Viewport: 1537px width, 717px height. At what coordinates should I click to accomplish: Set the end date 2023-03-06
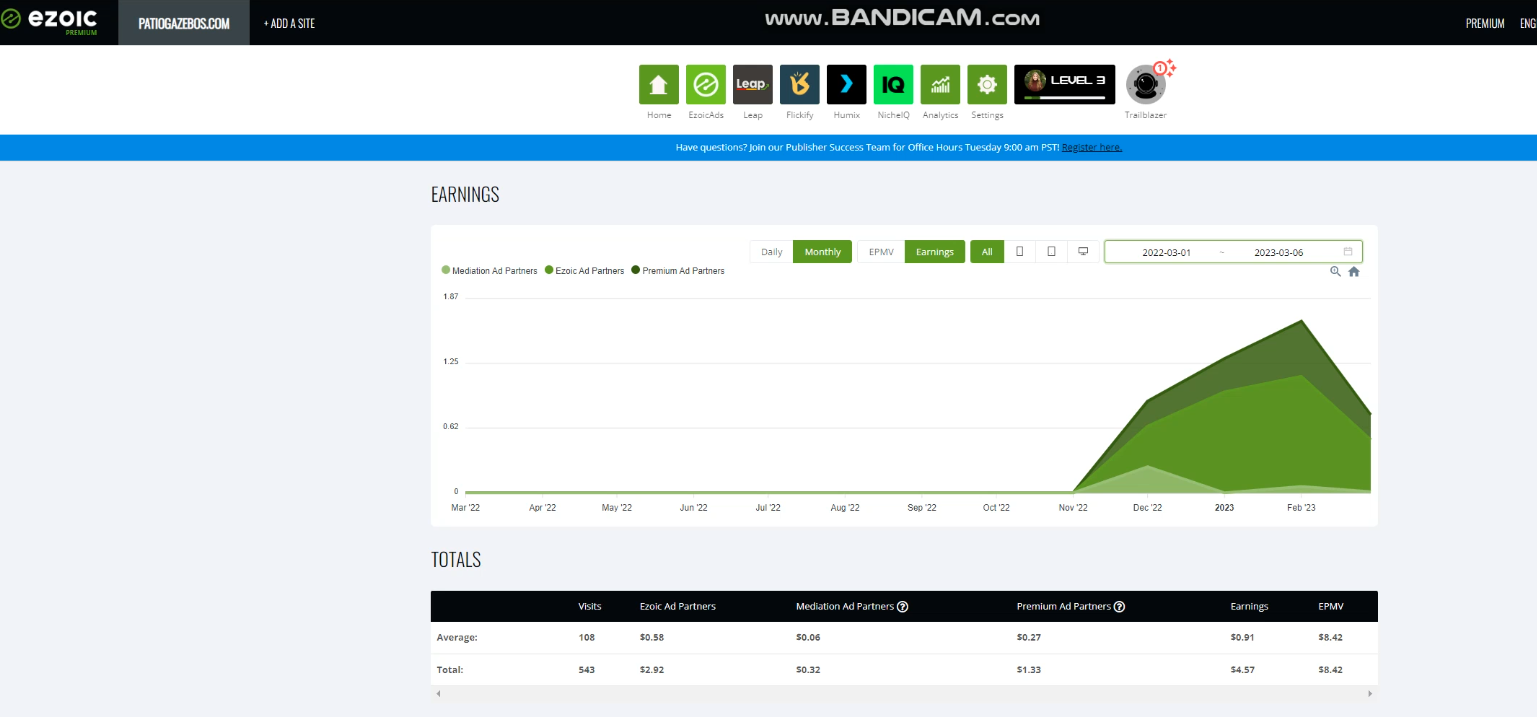(1279, 252)
